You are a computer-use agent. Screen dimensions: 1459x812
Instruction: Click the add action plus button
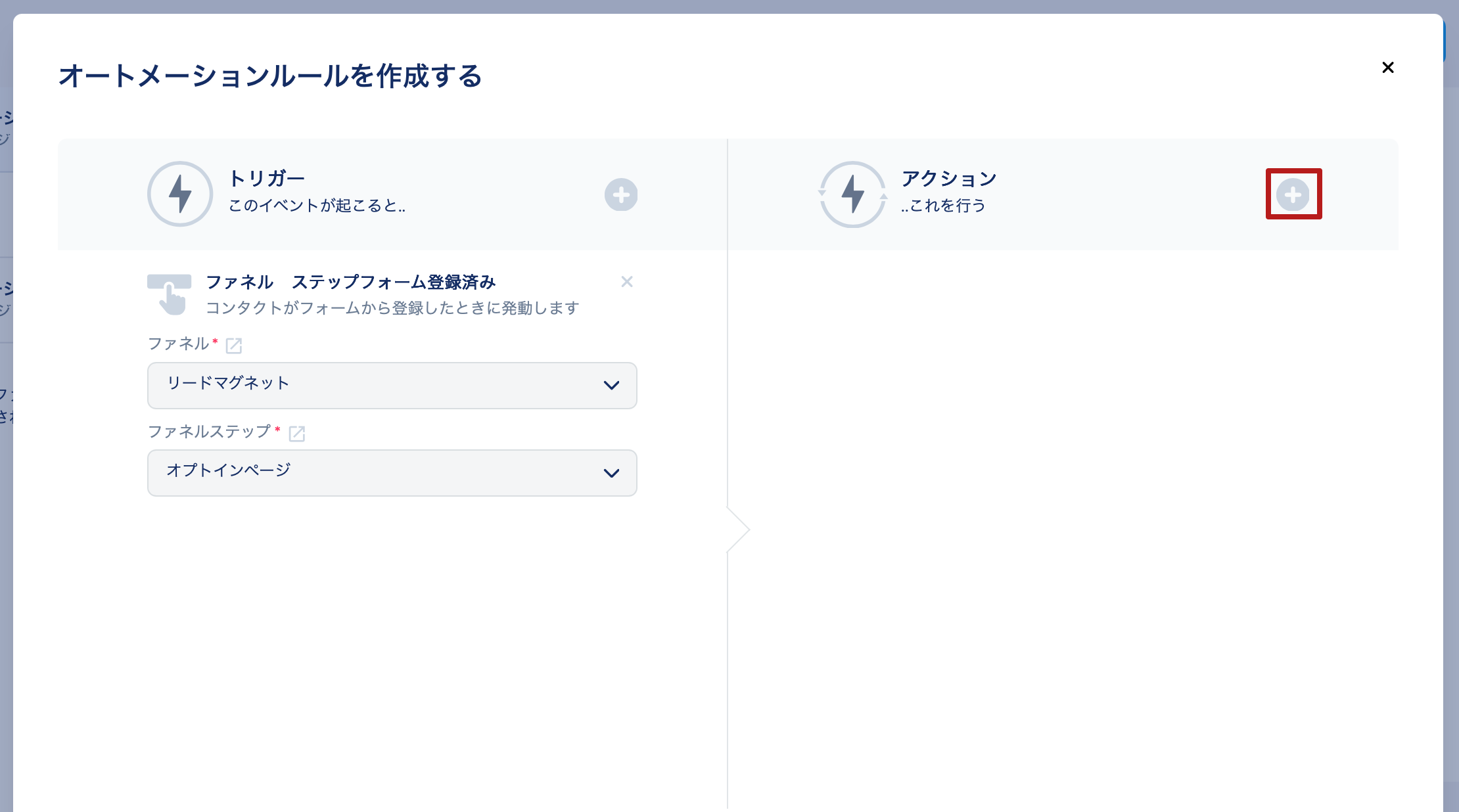point(1293,194)
